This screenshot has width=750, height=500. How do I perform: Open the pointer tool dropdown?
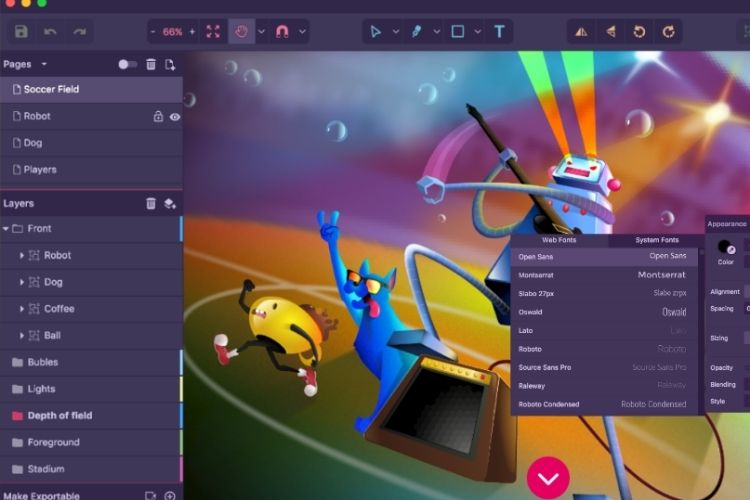396,32
